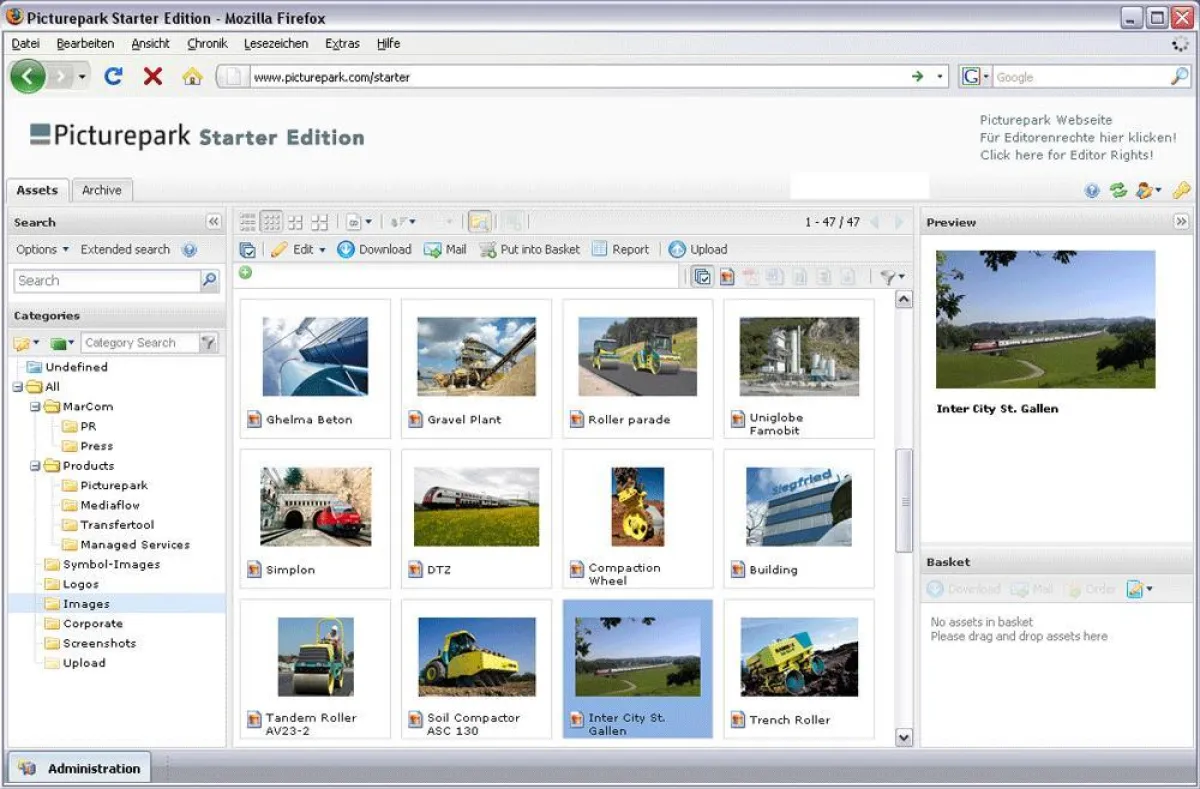The image size is (1200, 789).
Task: Collapse the MarCom category folder
Action: tap(35, 406)
